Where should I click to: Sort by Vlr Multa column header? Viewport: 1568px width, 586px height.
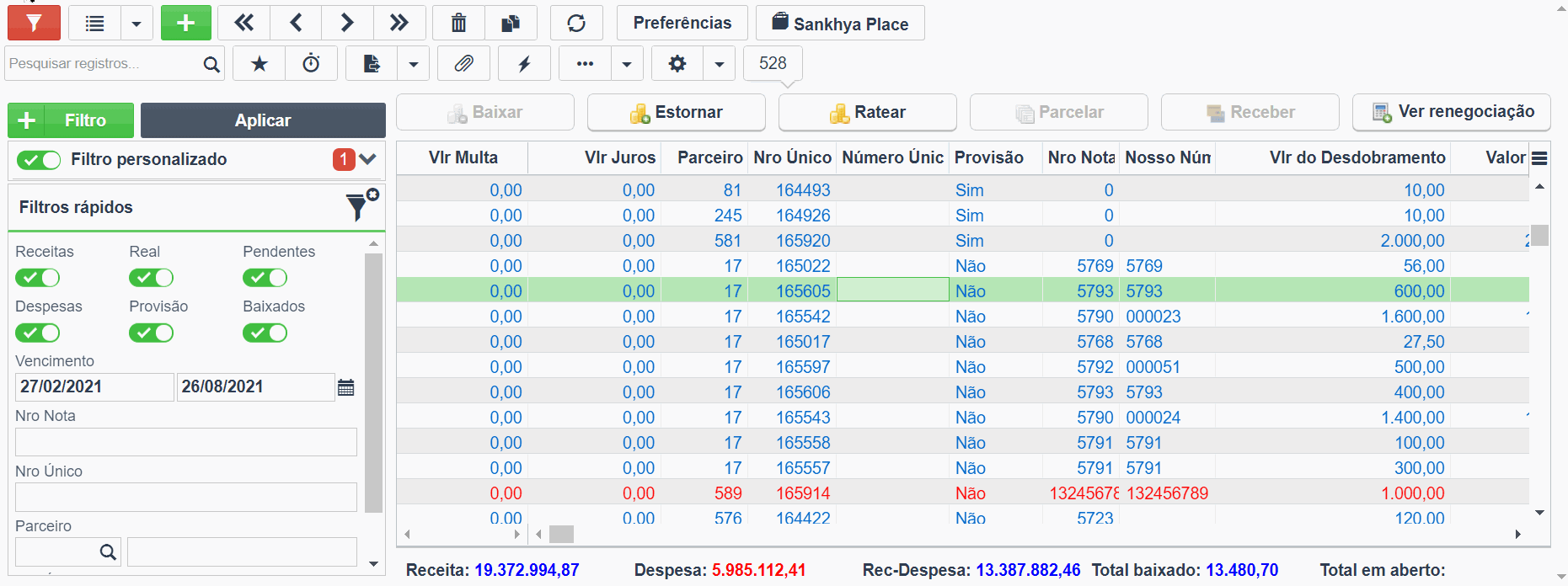(x=463, y=157)
